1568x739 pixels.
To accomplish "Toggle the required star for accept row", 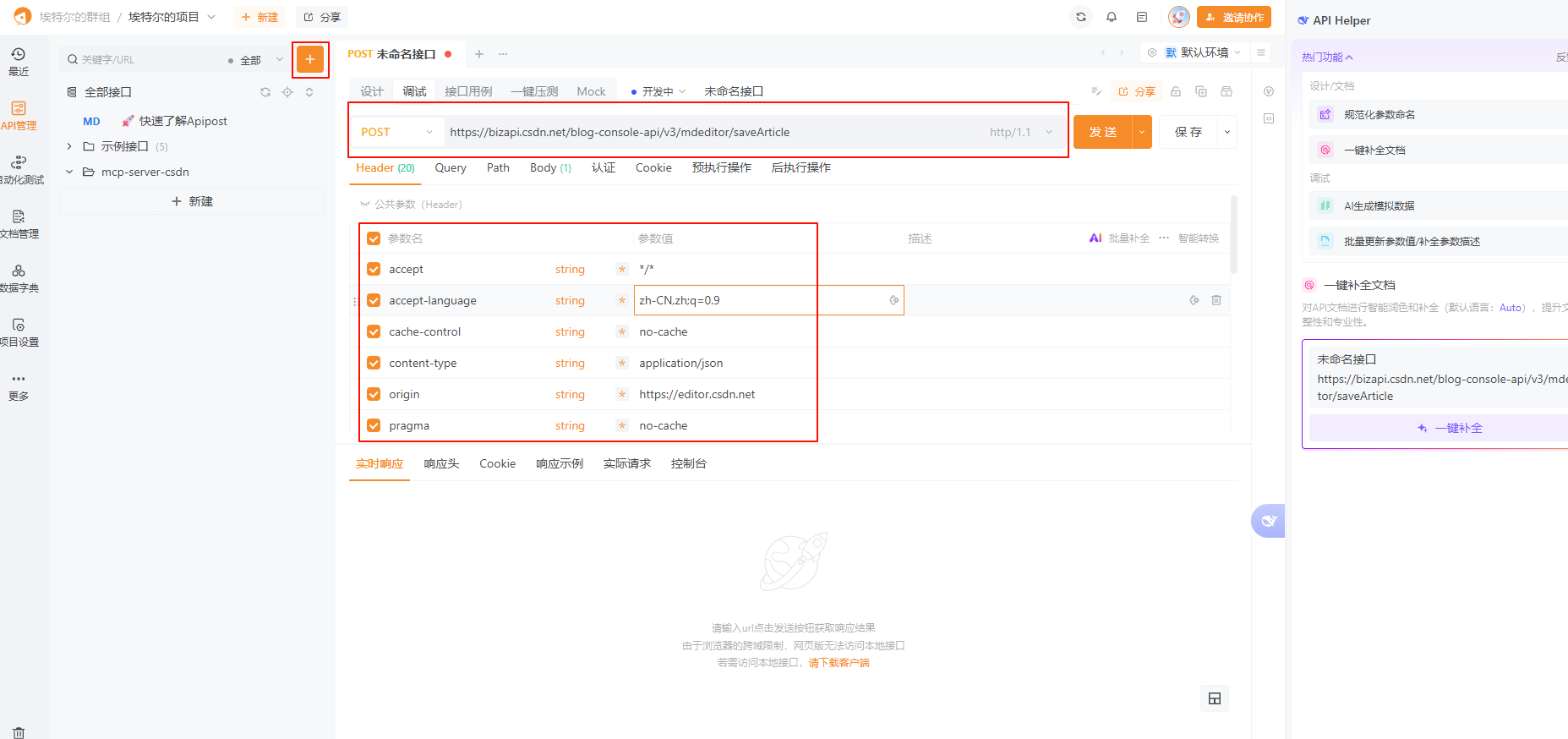I will [622, 269].
